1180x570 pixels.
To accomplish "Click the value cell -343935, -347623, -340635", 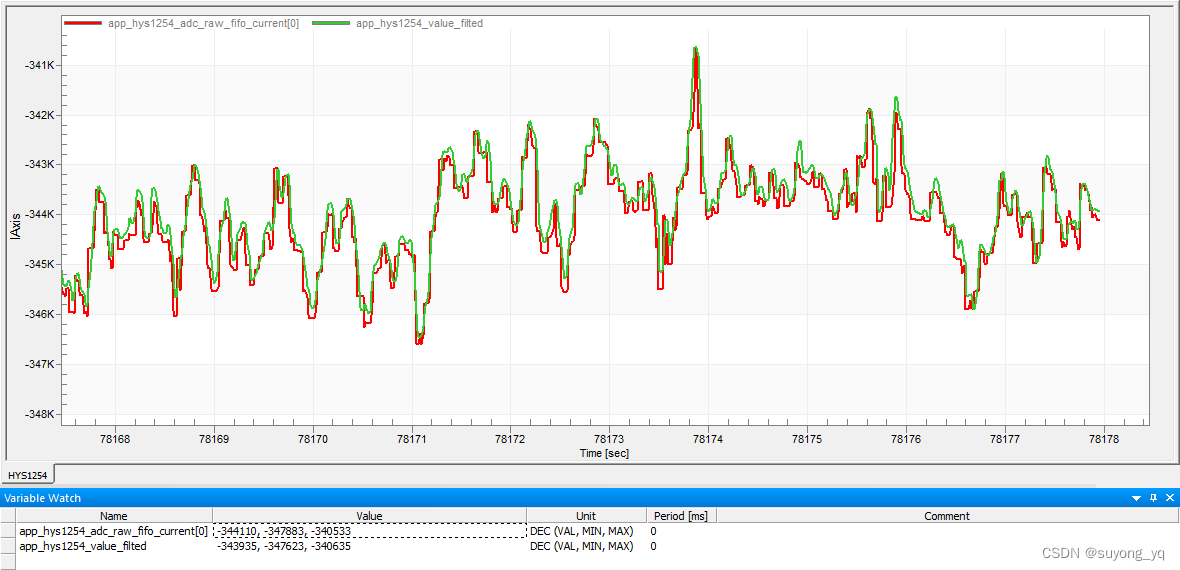I will click(x=369, y=546).
